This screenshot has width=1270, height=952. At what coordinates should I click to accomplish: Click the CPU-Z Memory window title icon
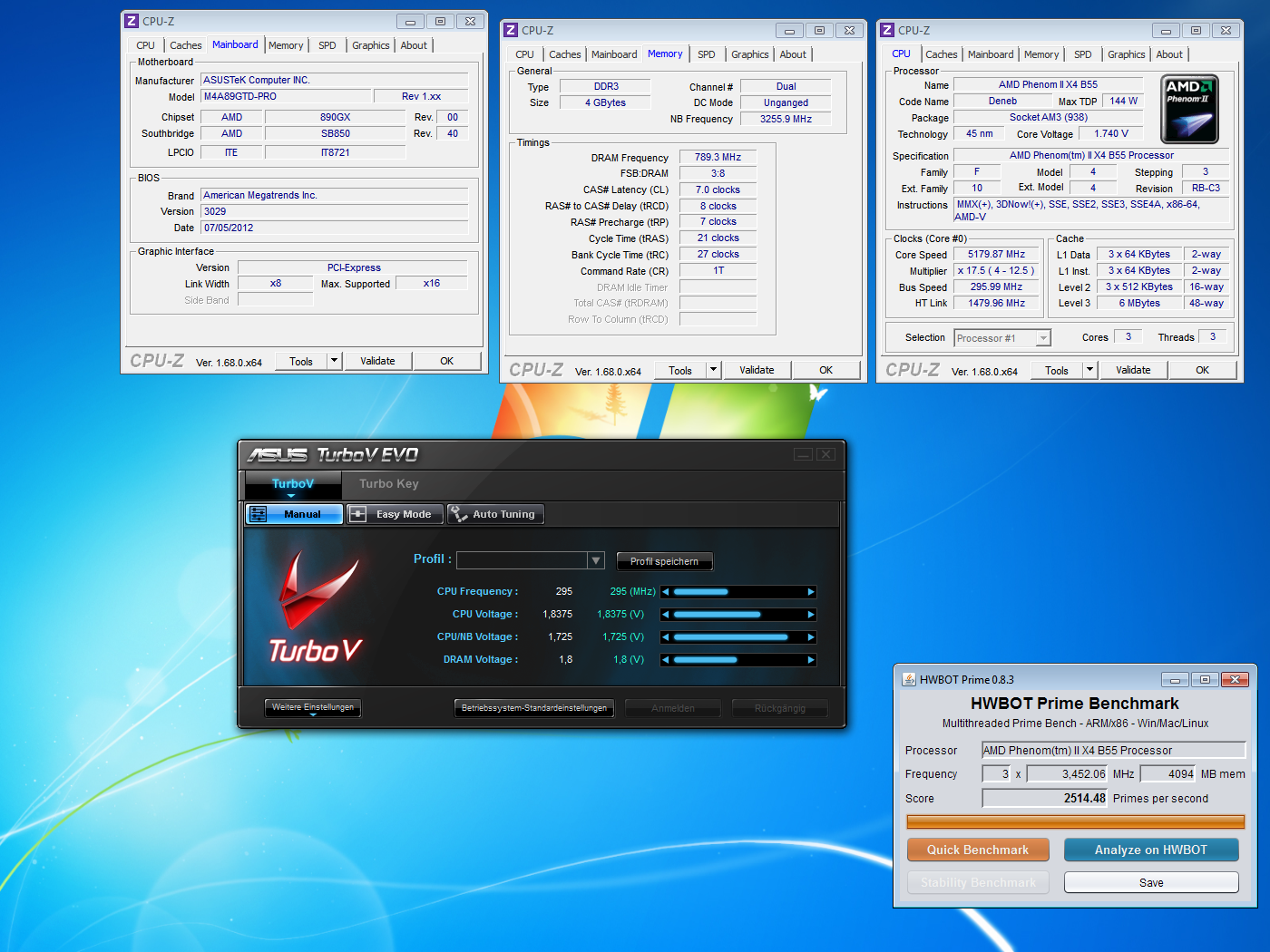pyautogui.click(x=511, y=30)
